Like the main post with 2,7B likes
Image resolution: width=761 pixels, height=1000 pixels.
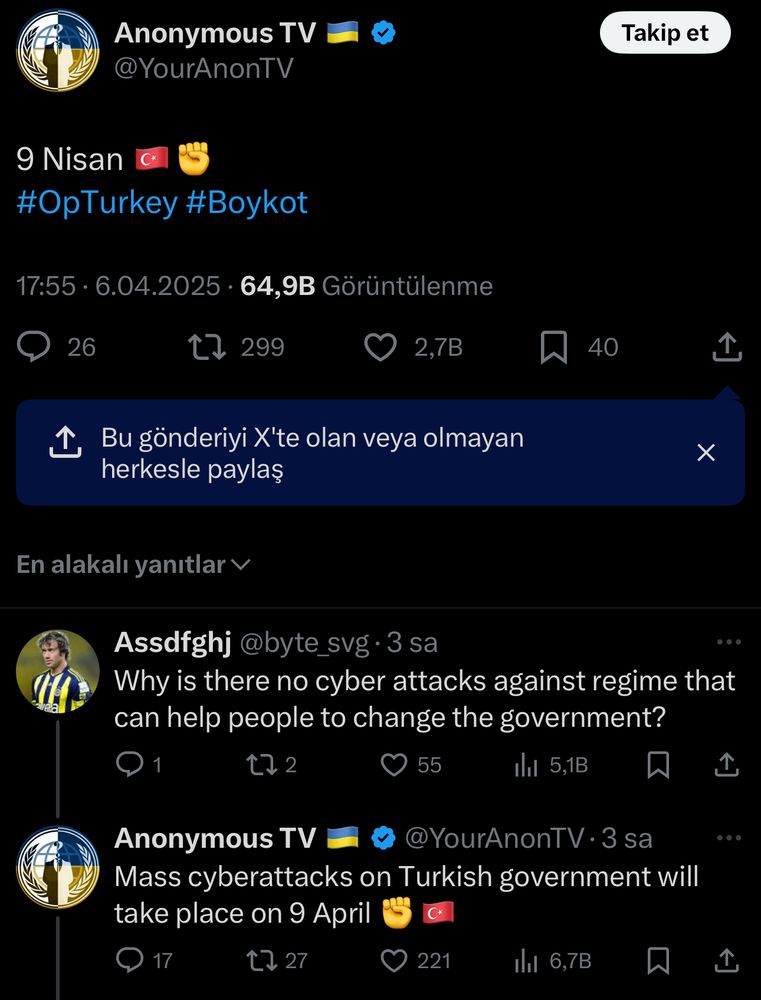380,347
